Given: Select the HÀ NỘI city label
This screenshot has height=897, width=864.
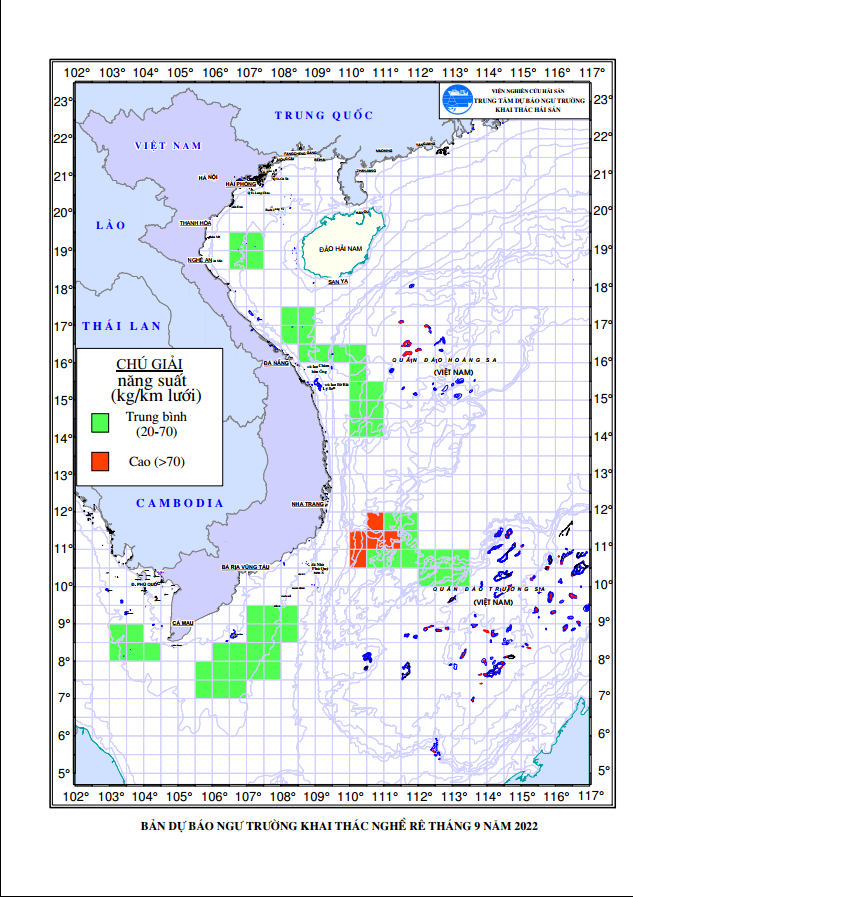Looking at the screenshot, I should click(208, 177).
